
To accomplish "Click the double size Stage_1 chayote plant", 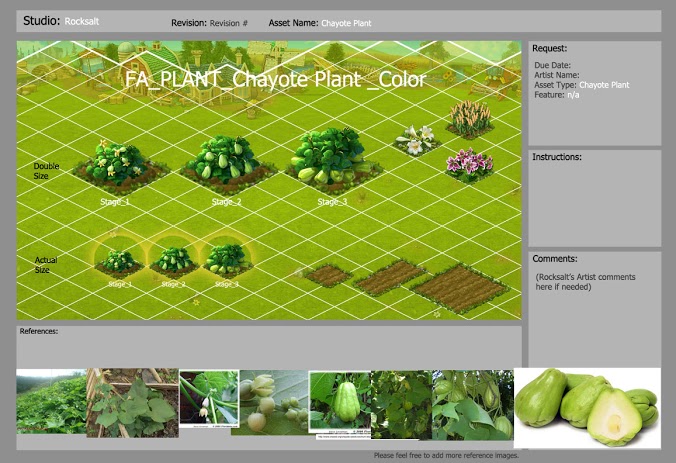I will click(x=118, y=165).
